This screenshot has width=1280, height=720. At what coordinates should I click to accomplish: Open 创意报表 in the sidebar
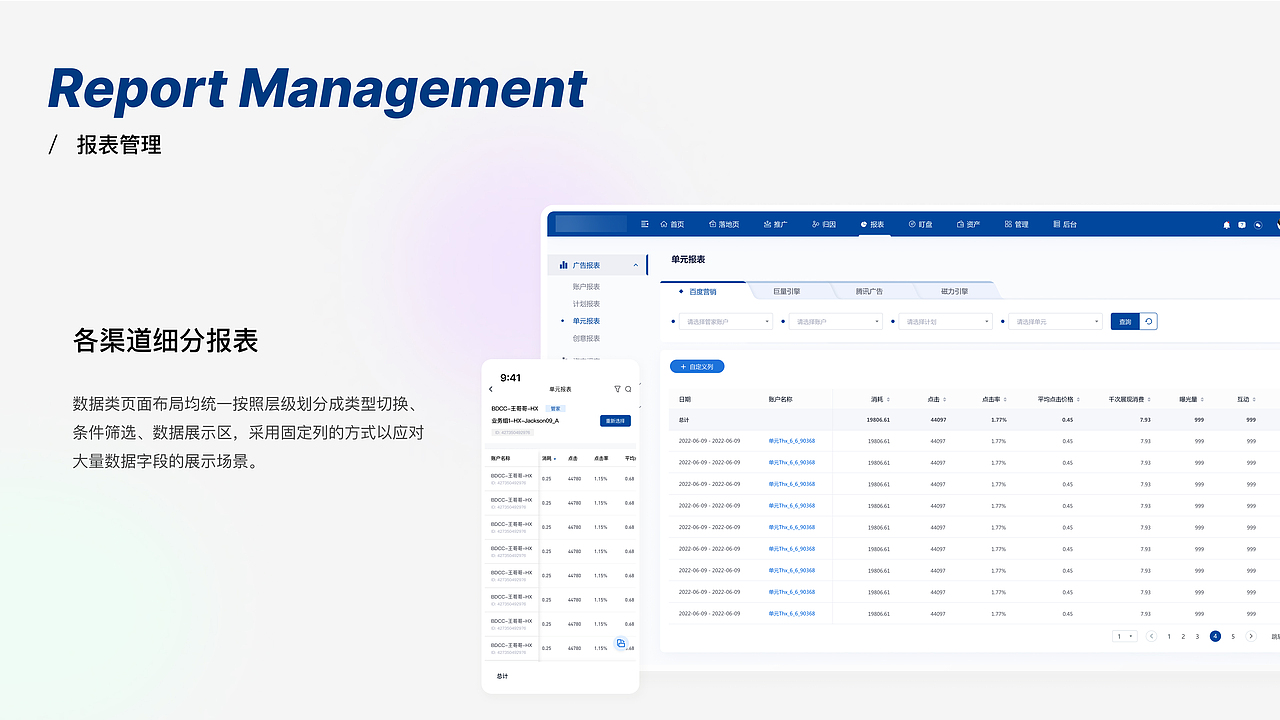586,338
